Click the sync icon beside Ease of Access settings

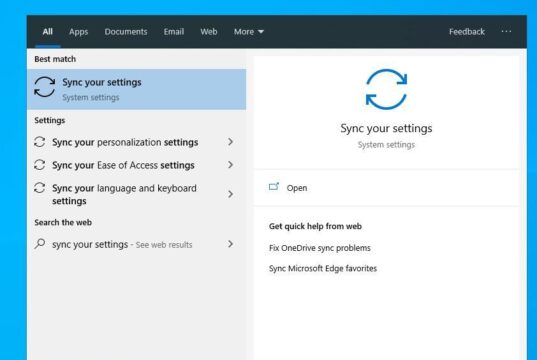(40, 165)
